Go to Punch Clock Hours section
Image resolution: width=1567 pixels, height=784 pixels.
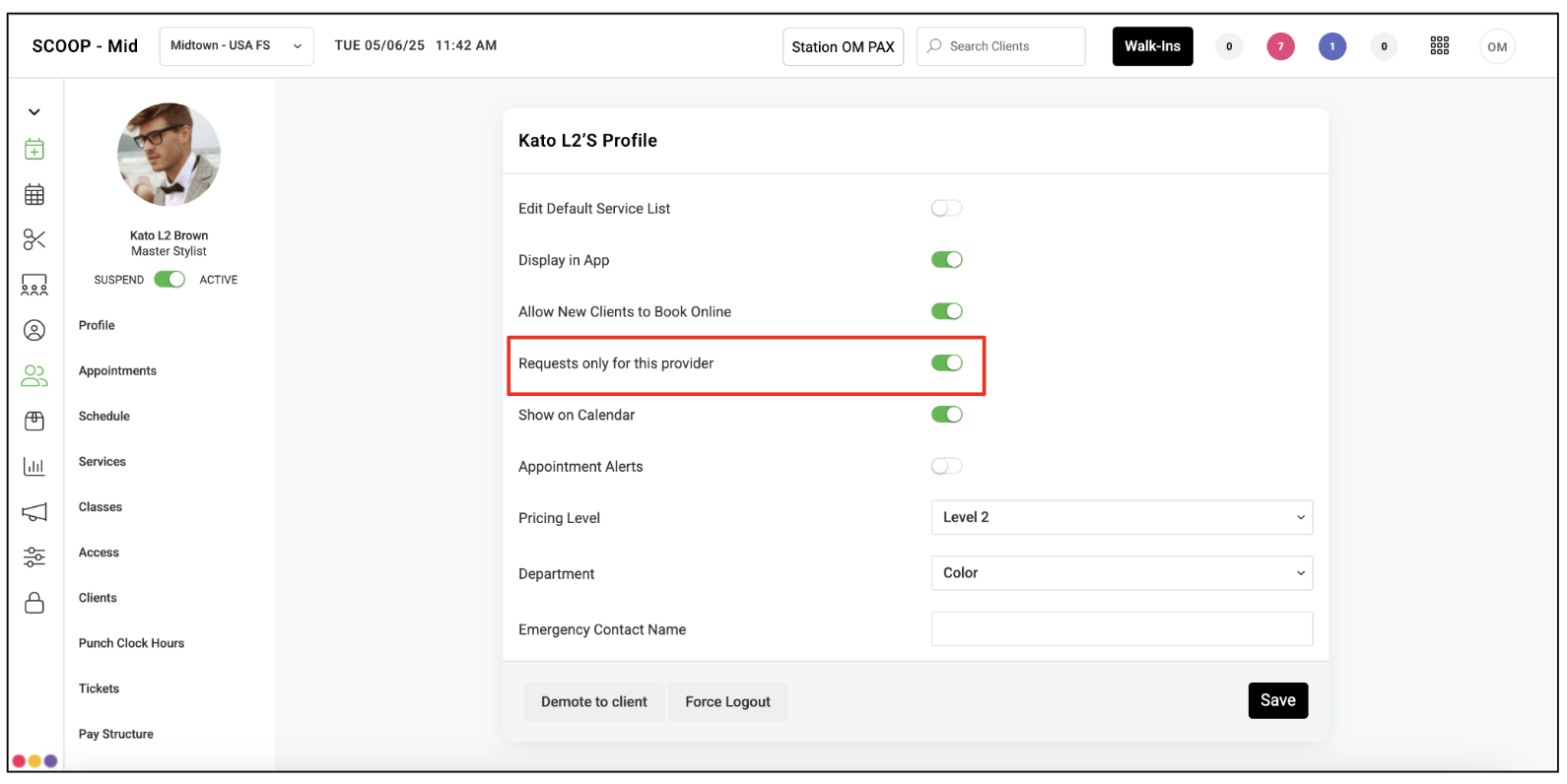click(131, 643)
